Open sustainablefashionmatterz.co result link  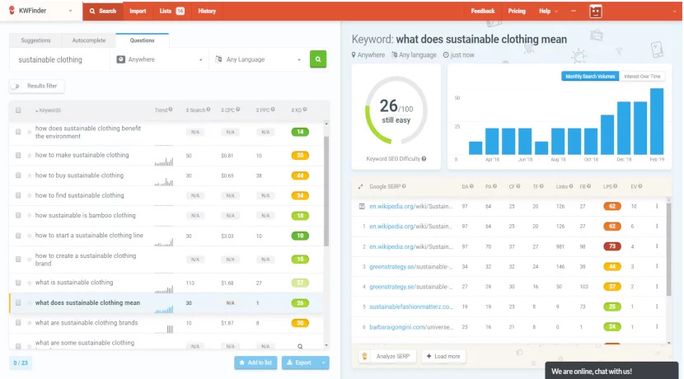(411, 307)
